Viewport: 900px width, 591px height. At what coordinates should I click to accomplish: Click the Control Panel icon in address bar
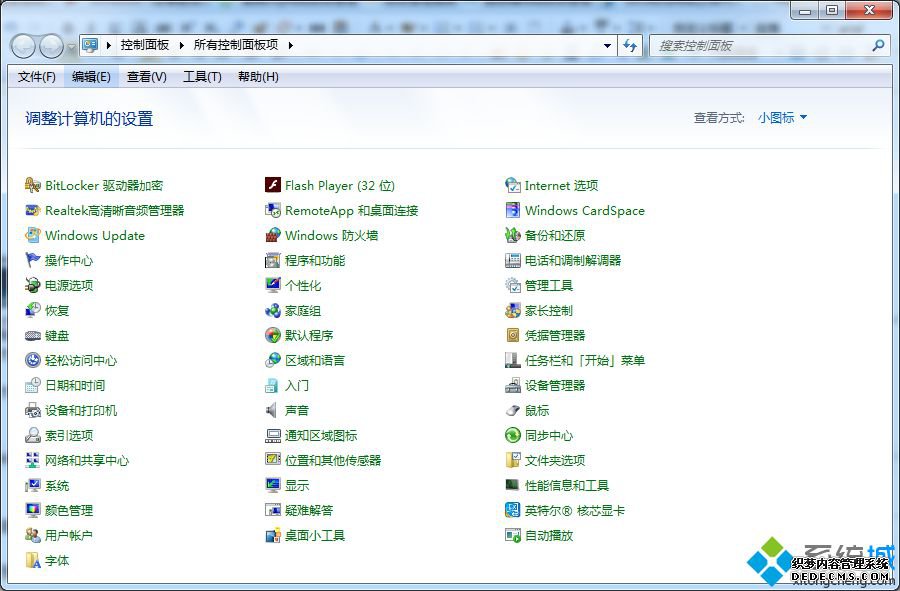tap(90, 45)
